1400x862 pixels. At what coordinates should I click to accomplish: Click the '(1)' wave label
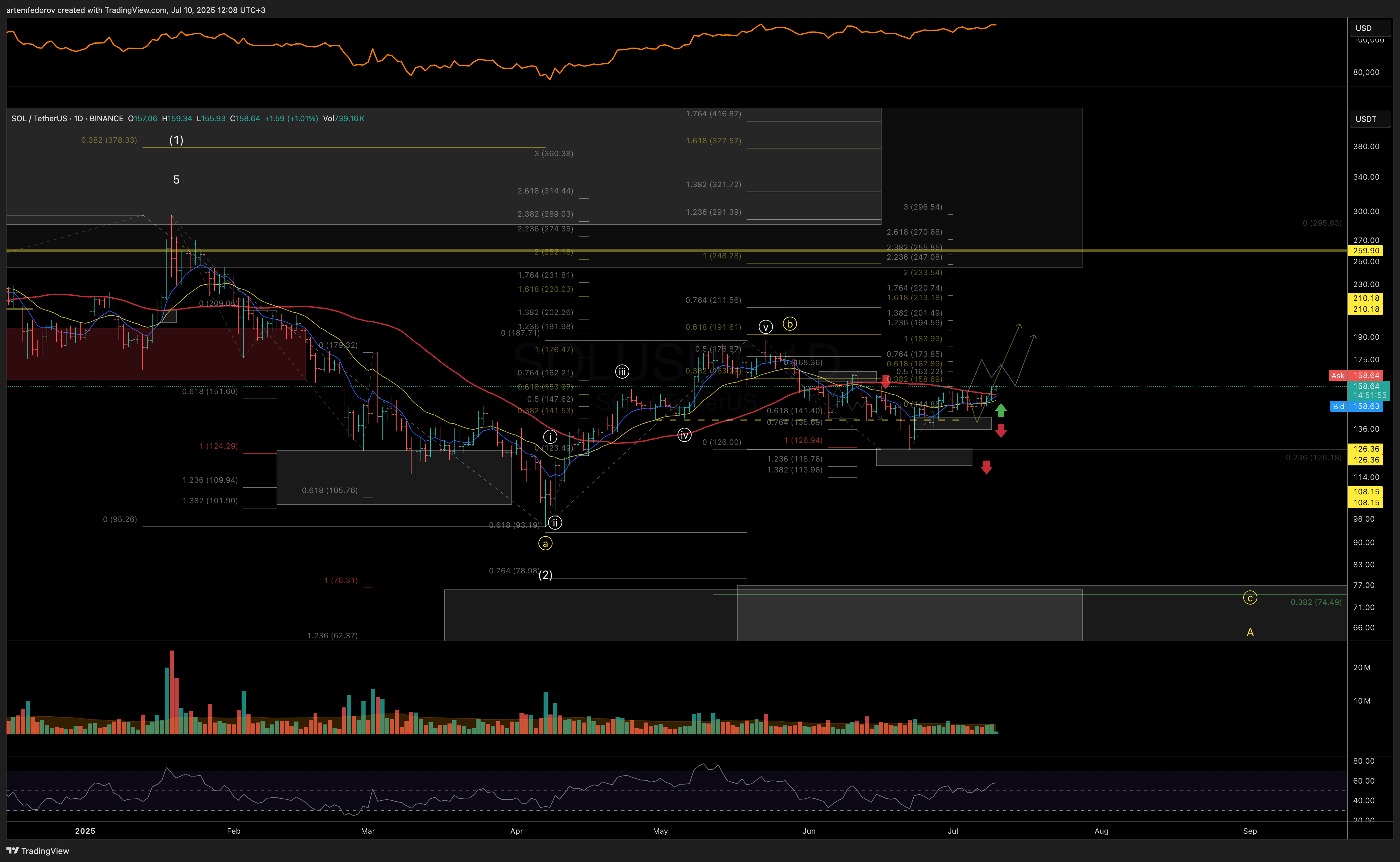176,140
